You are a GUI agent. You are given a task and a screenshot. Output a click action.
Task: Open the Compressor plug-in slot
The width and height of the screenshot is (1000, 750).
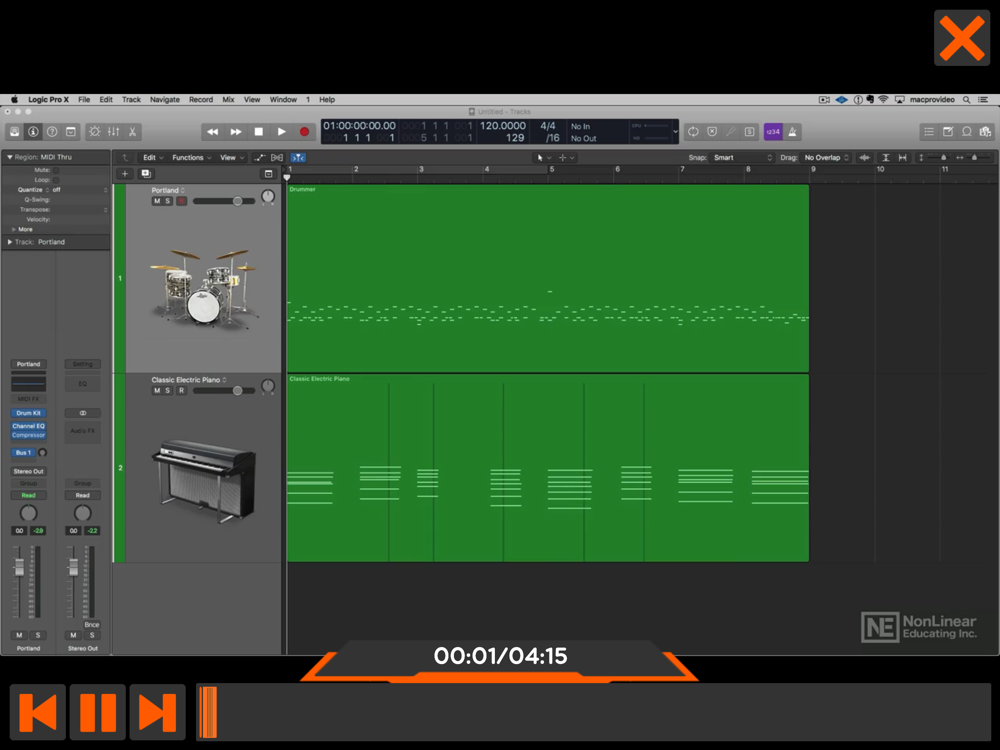click(28, 435)
